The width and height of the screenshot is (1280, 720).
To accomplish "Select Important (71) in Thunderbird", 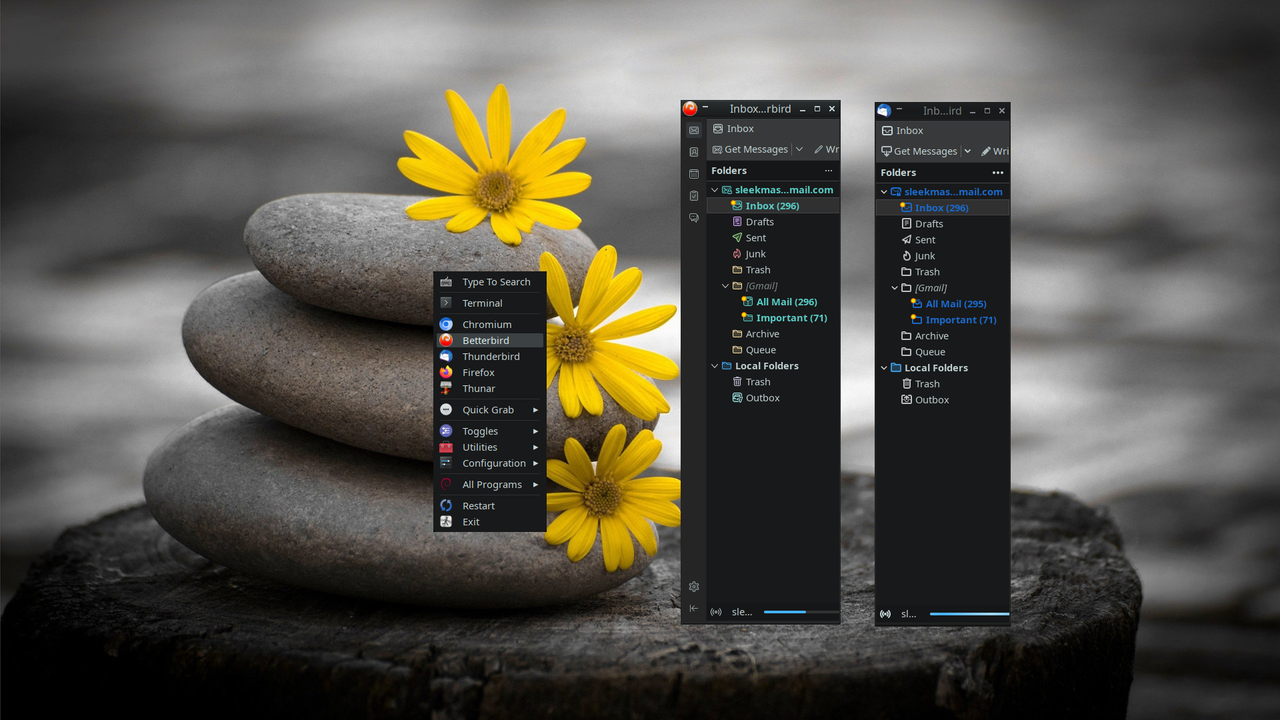I will [x=942, y=320].
